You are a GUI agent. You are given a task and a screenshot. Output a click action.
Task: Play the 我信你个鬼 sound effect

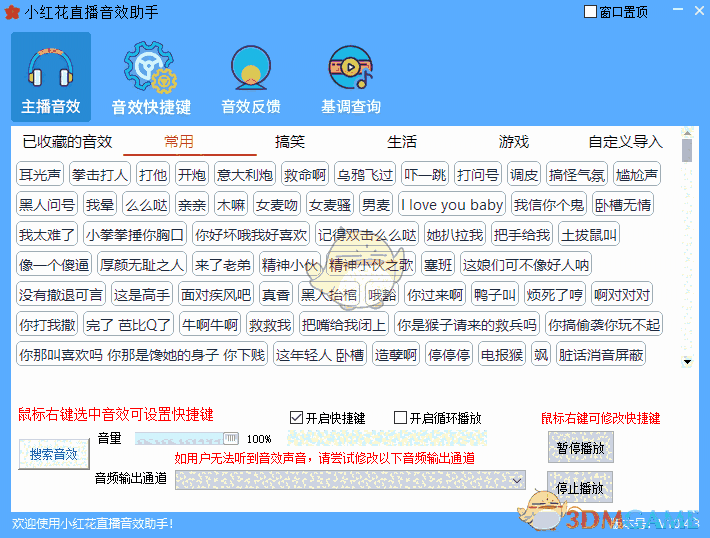click(549, 205)
